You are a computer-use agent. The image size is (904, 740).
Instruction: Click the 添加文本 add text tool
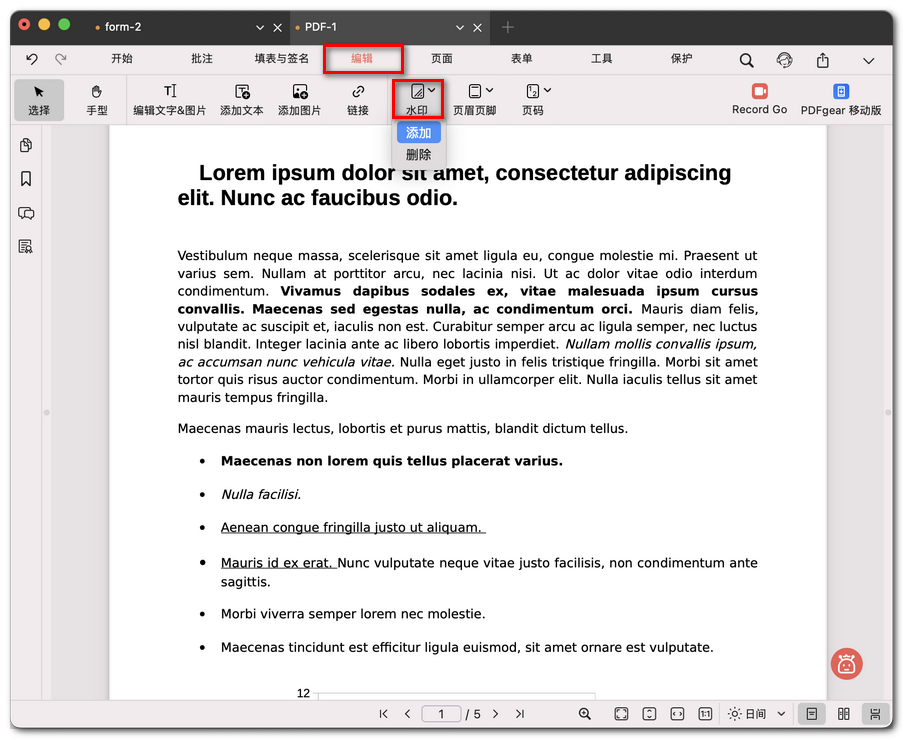242,100
